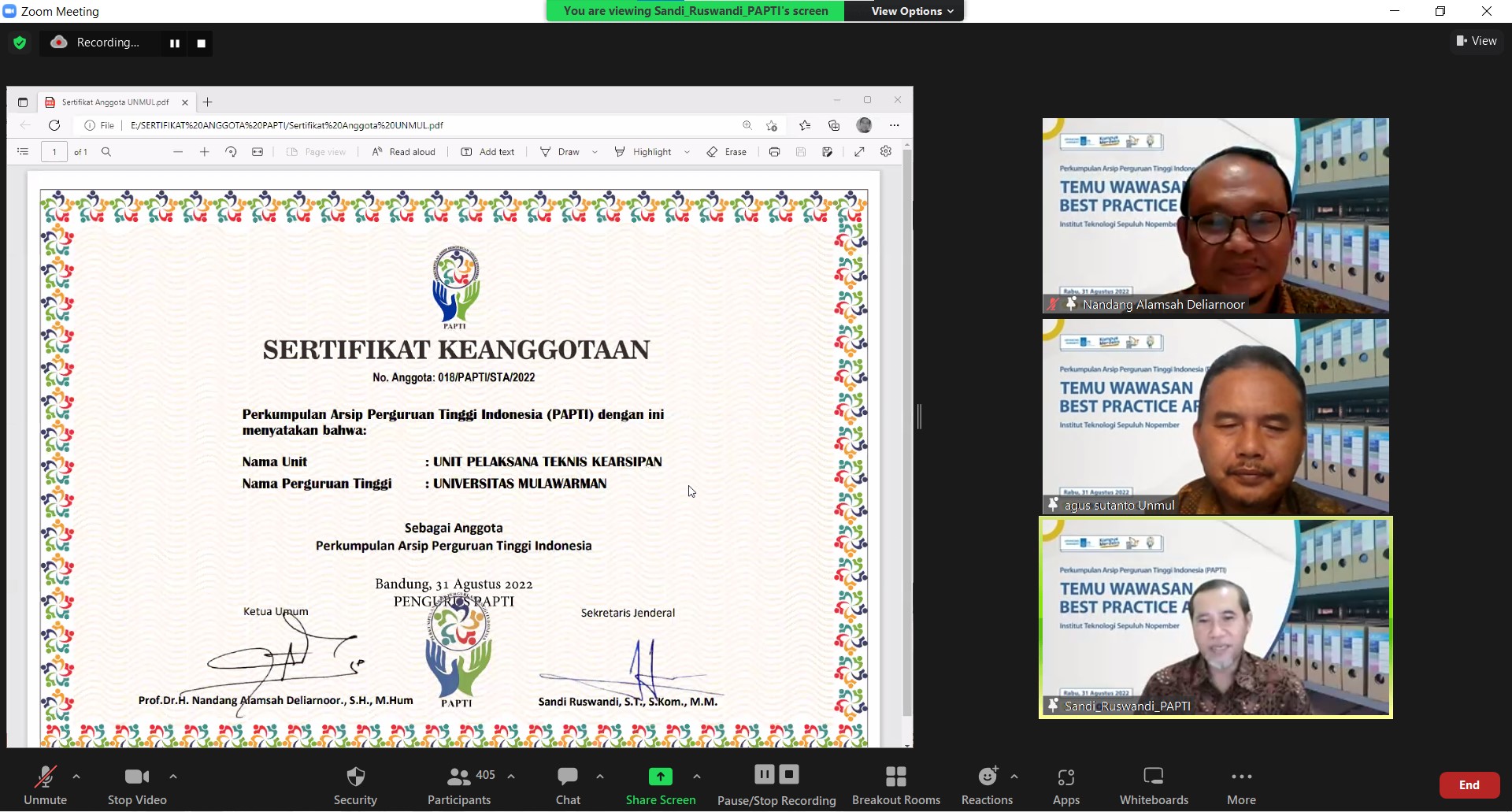Viewport: 1512px width, 812px height.
Task: Click the red End button
Action: click(1469, 785)
